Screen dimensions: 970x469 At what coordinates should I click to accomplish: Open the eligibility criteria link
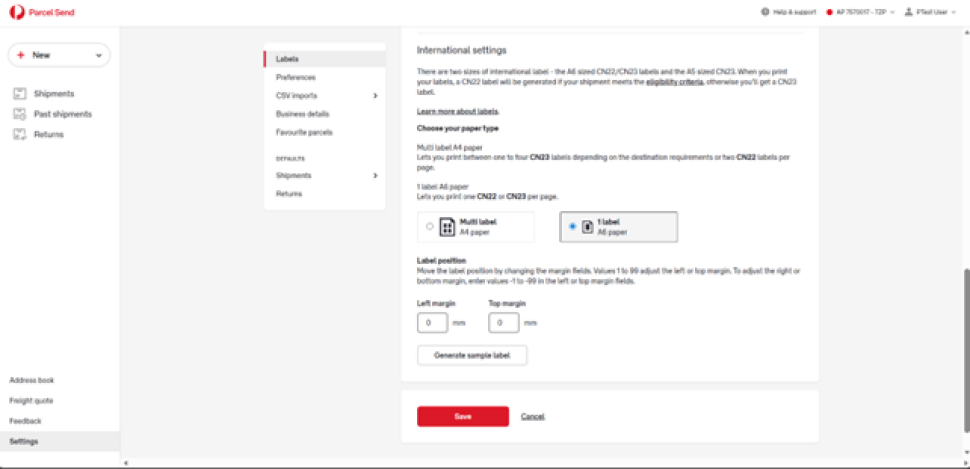coord(674,82)
